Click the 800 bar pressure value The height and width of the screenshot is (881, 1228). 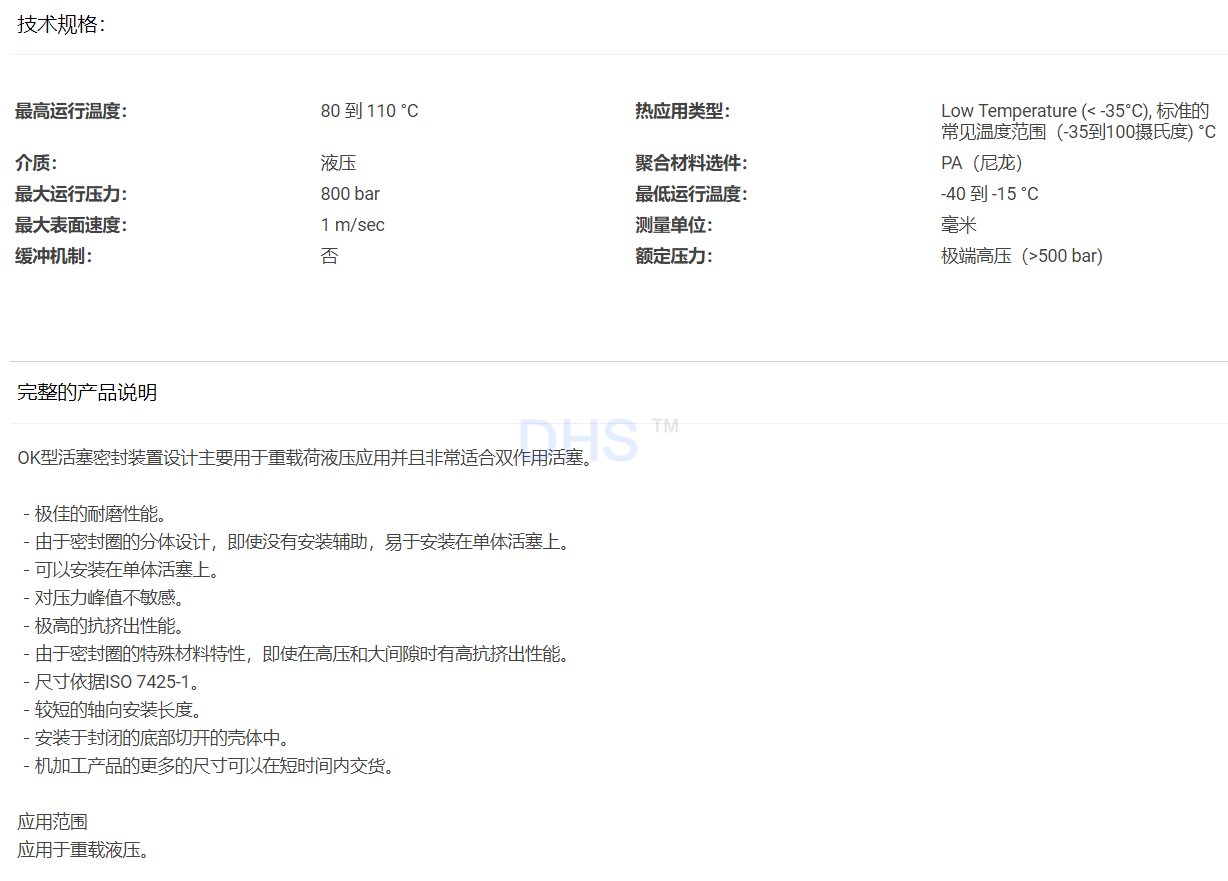click(350, 194)
